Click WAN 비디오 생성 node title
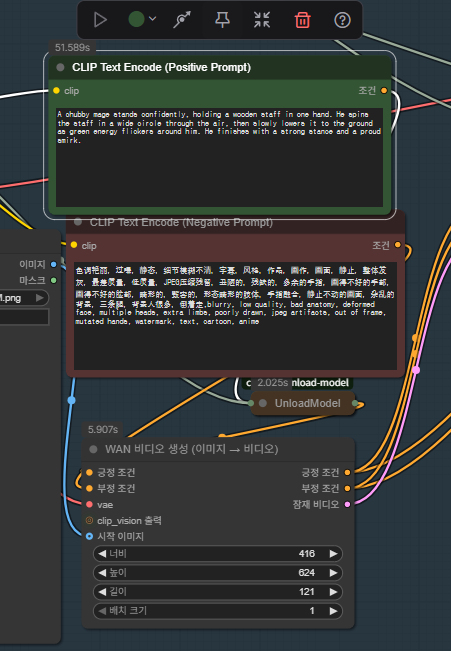Image resolution: width=451 pixels, height=651 pixels. (x=191, y=449)
